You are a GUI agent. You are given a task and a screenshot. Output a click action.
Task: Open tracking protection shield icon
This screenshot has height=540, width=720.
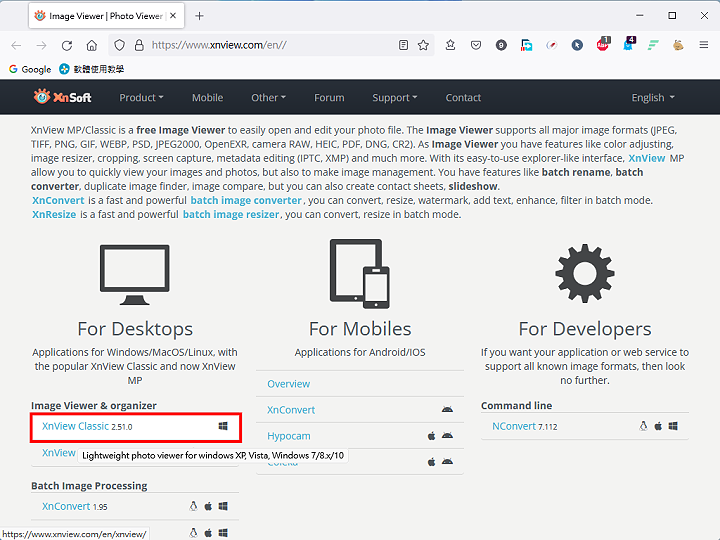[119, 45]
